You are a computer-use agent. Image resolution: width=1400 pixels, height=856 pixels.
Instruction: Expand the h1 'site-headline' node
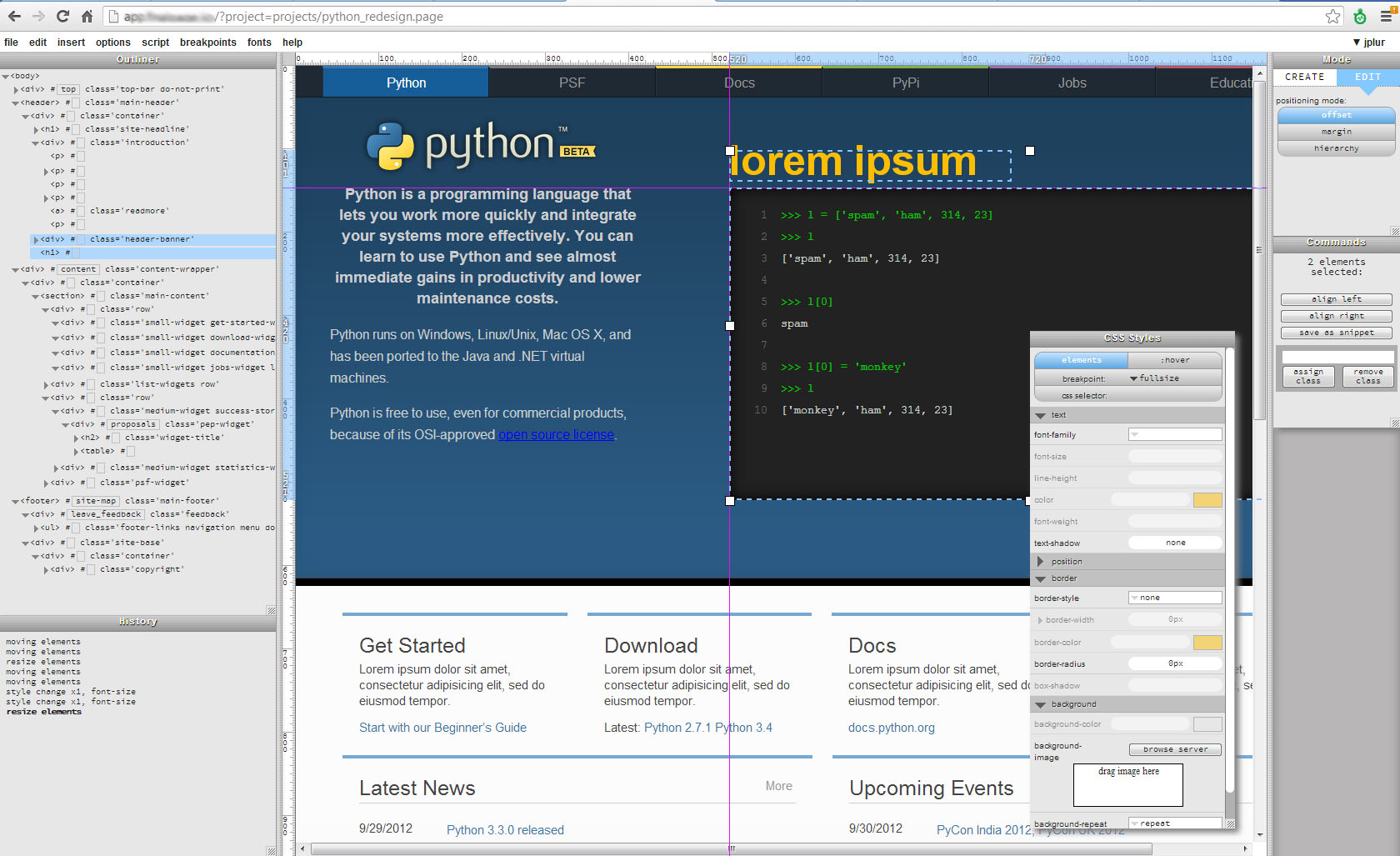point(36,129)
